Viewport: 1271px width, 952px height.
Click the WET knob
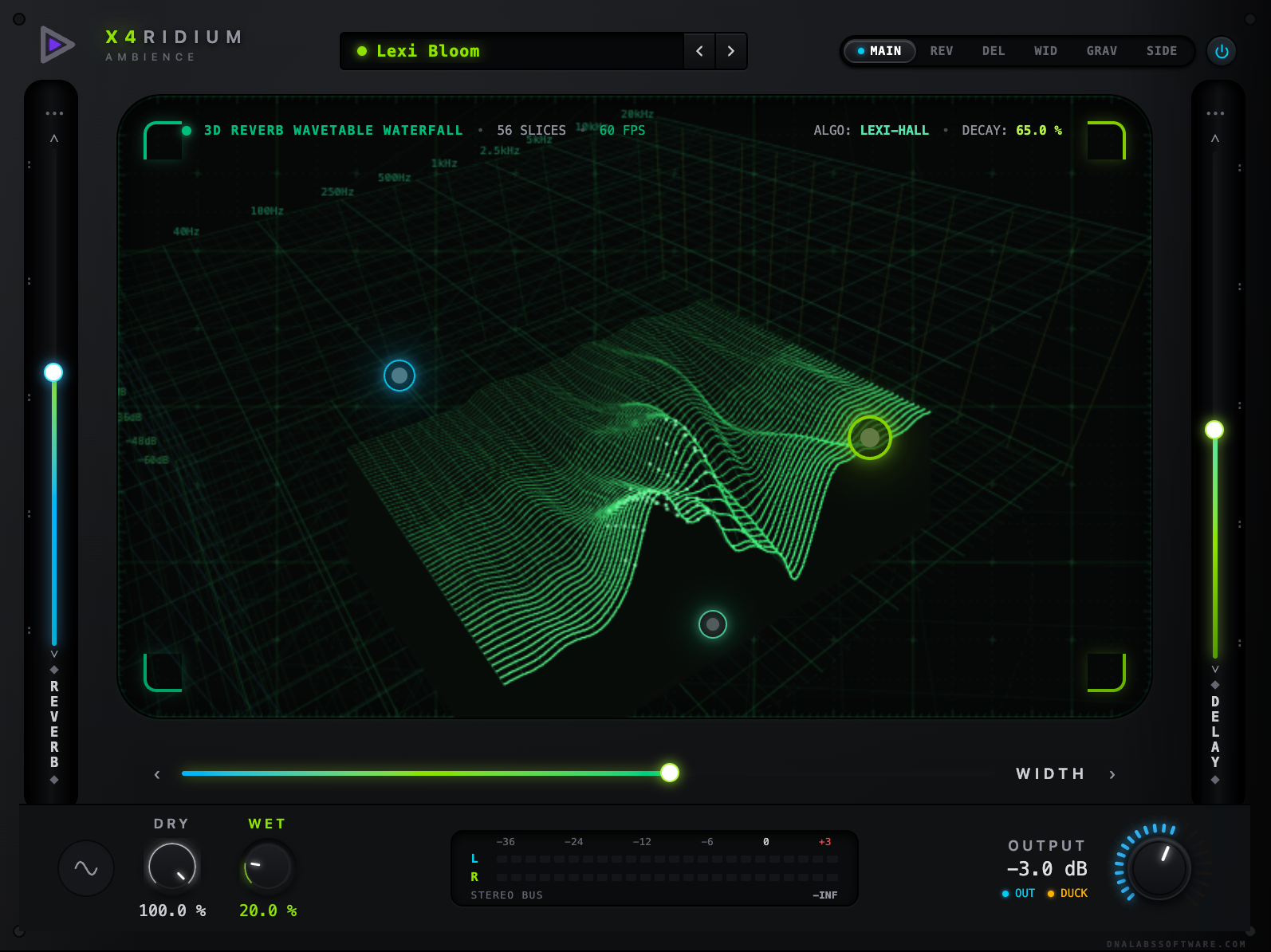(267, 867)
